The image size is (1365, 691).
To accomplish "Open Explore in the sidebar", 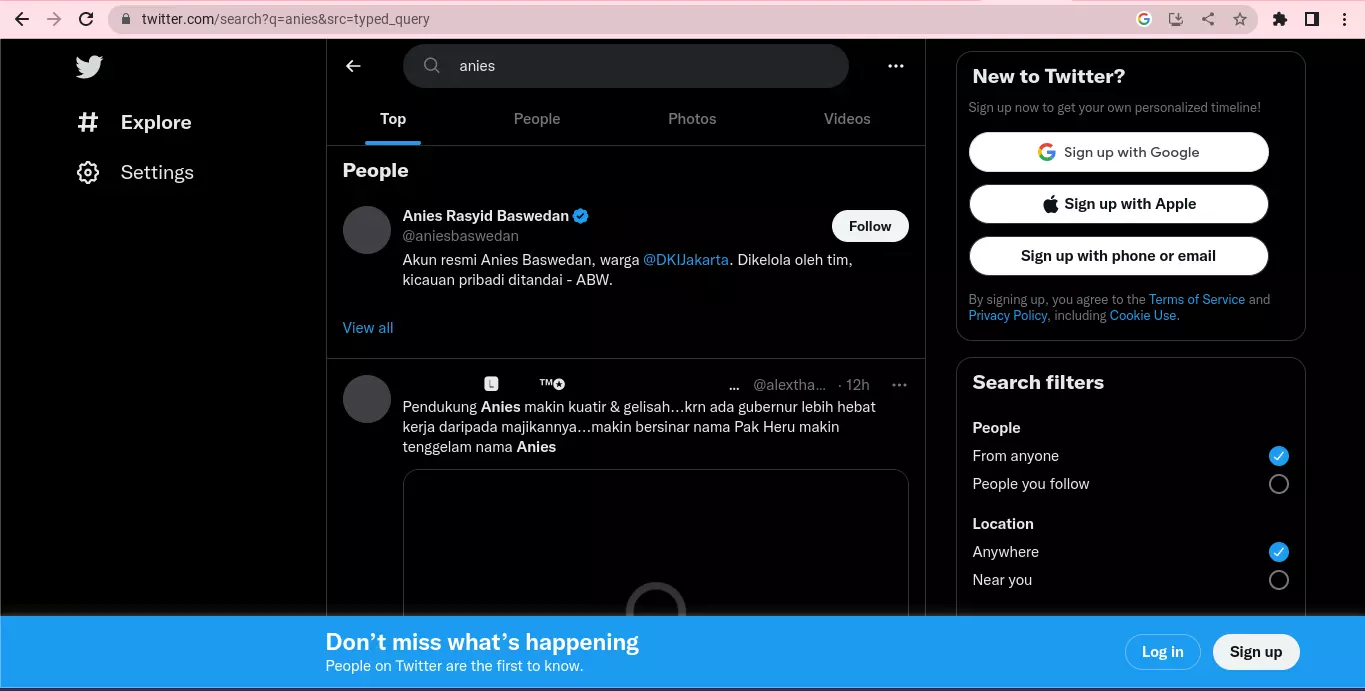I will pyautogui.click(x=134, y=122).
